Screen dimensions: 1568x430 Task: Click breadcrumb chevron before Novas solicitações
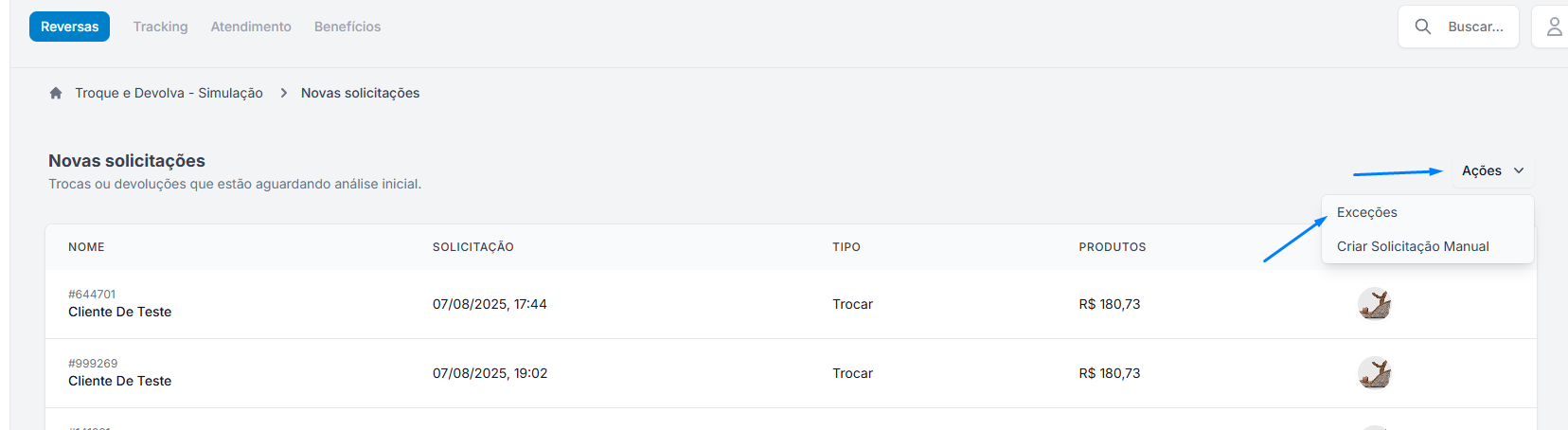pos(283,93)
